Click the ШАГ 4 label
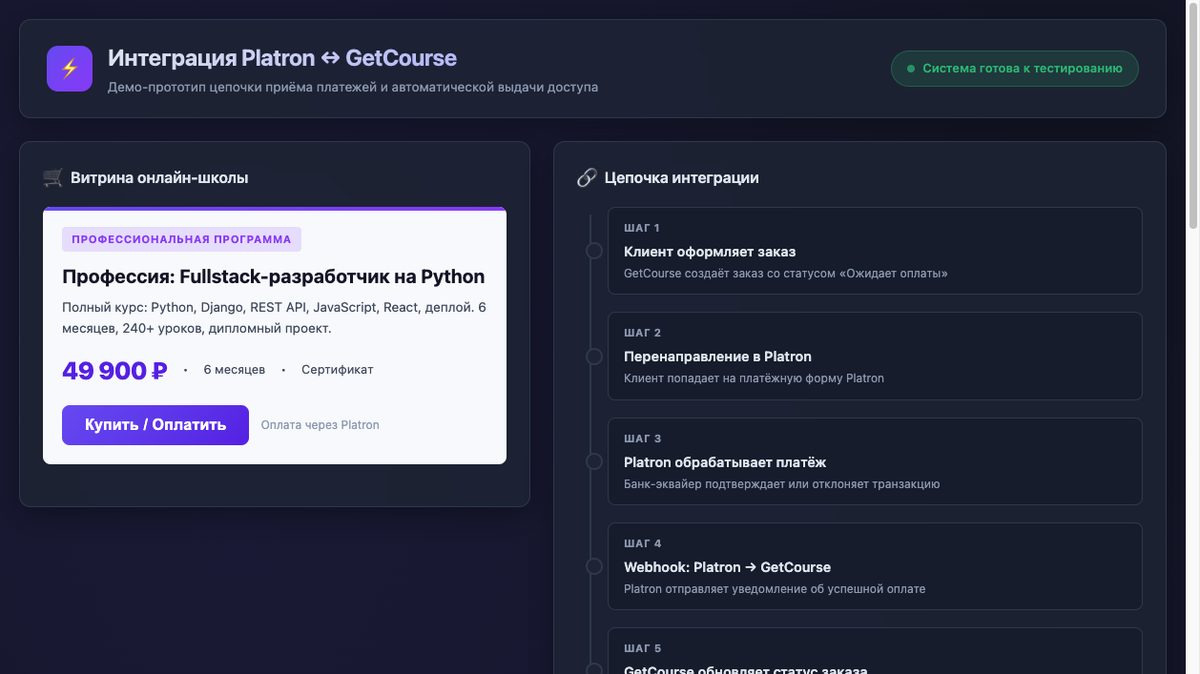 pyautogui.click(x=642, y=544)
